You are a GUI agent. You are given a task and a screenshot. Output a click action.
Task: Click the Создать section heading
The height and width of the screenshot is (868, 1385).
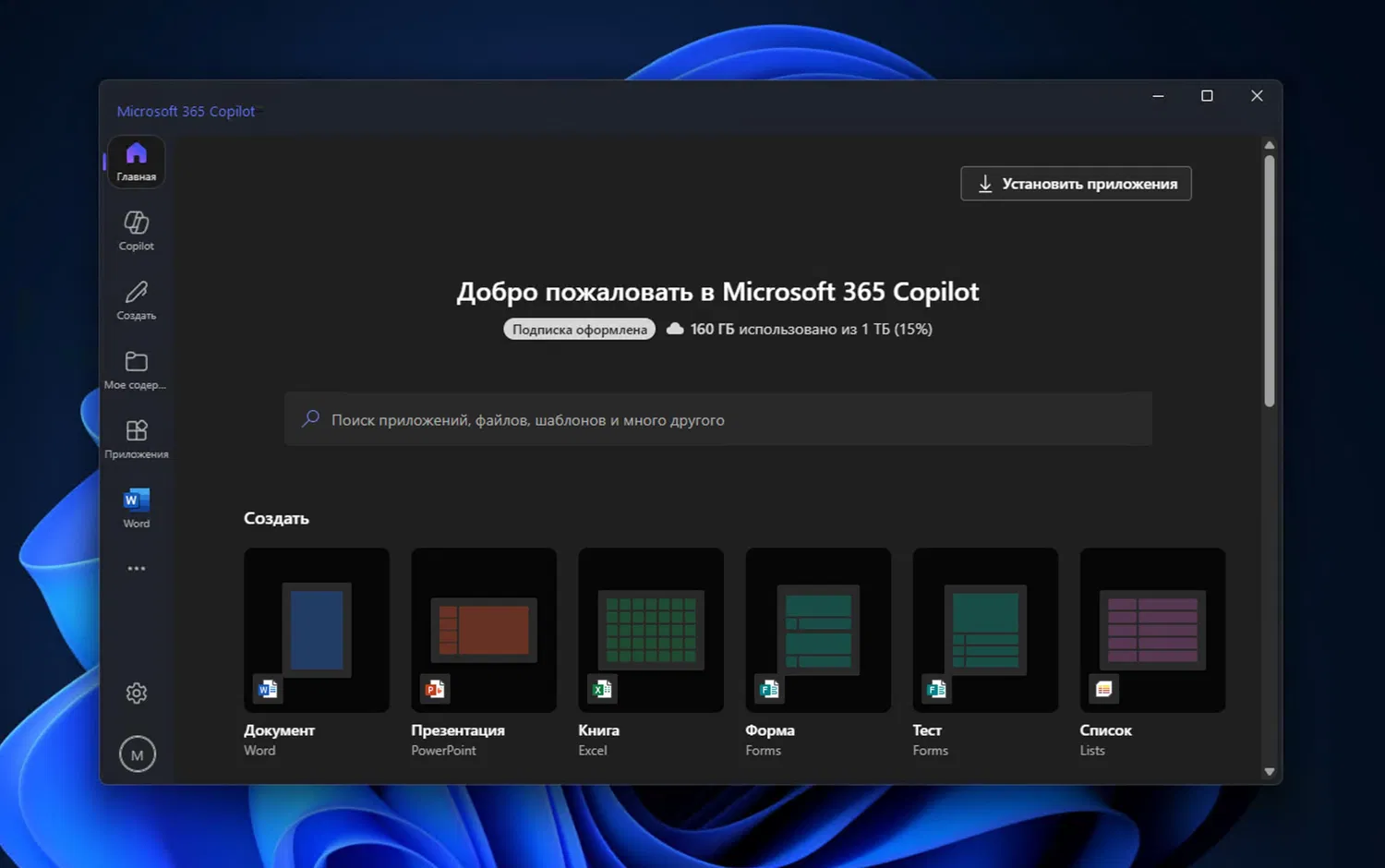click(x=276, y=518)
